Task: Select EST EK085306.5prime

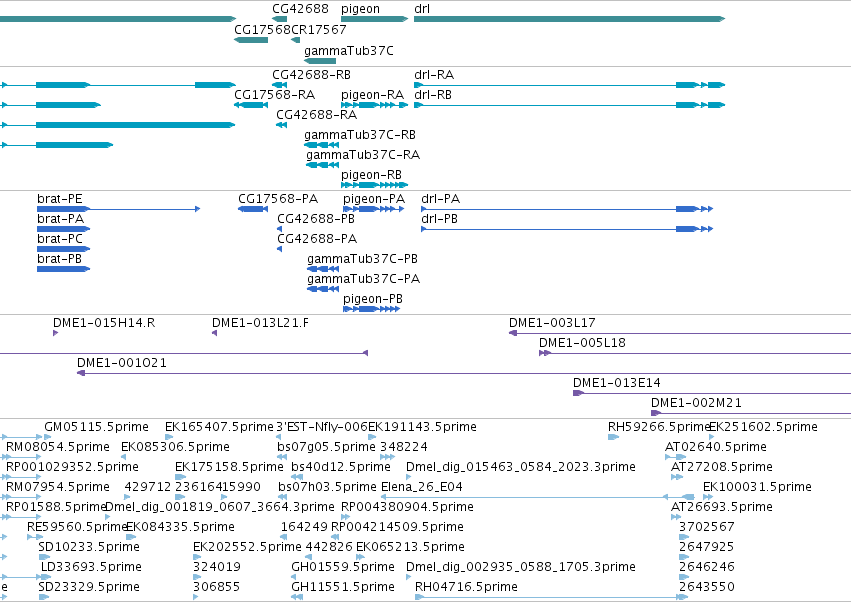Action: pyautogui.click(x=175, y=447)
